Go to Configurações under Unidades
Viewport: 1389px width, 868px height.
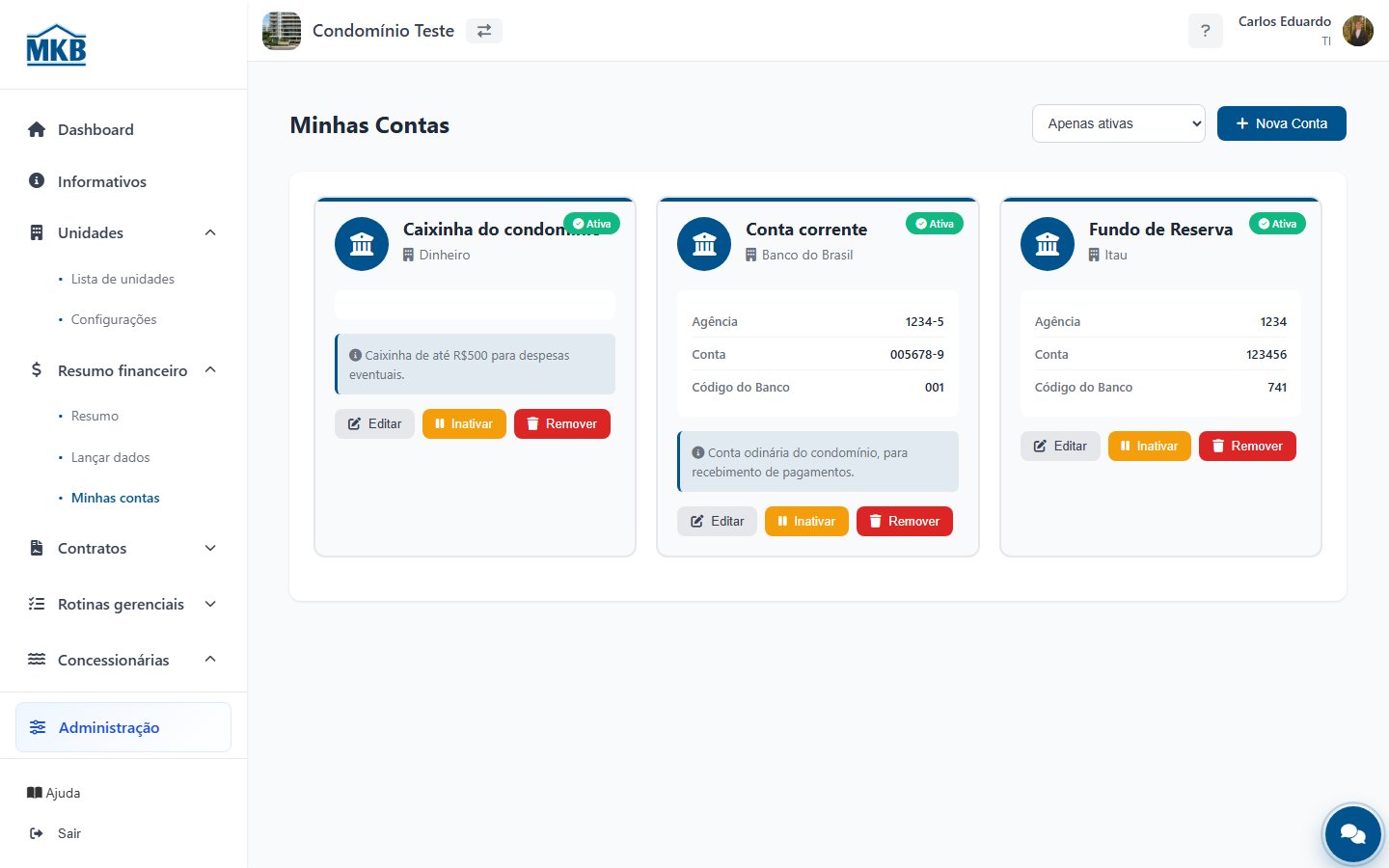point(114,319)
